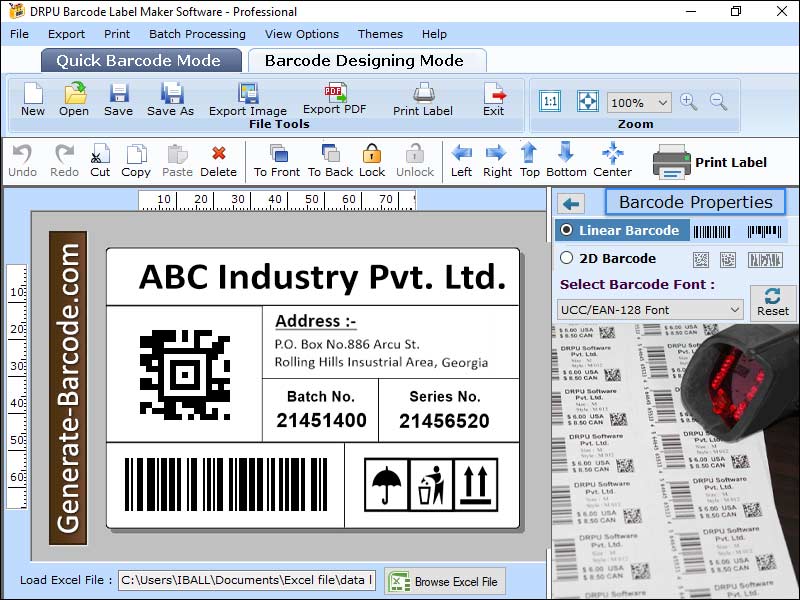Open the Themes menu
Viewport: 800px width, 600px height.
click(x=380, y=34)
